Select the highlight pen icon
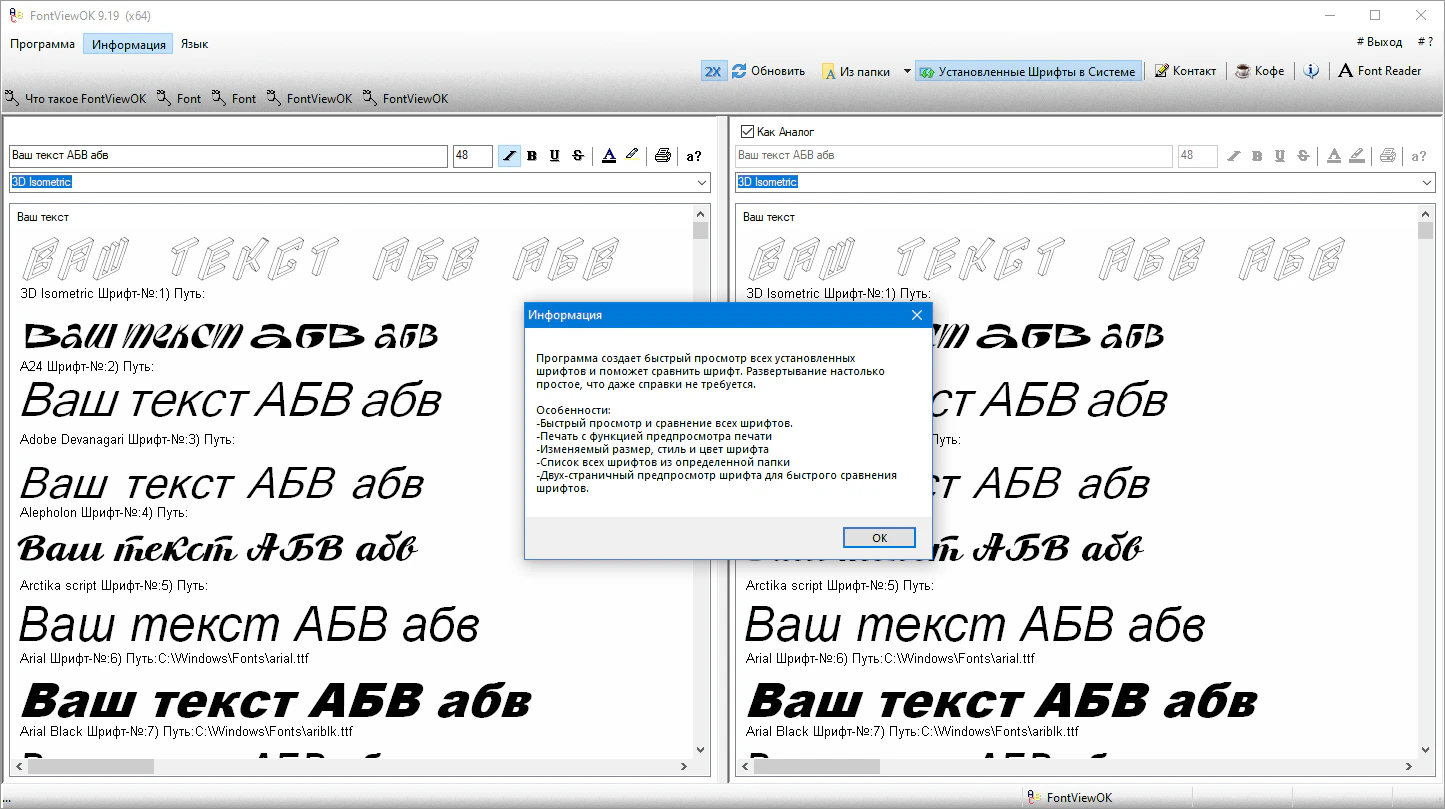1445x809 pixels. click(x=632, y=156)
